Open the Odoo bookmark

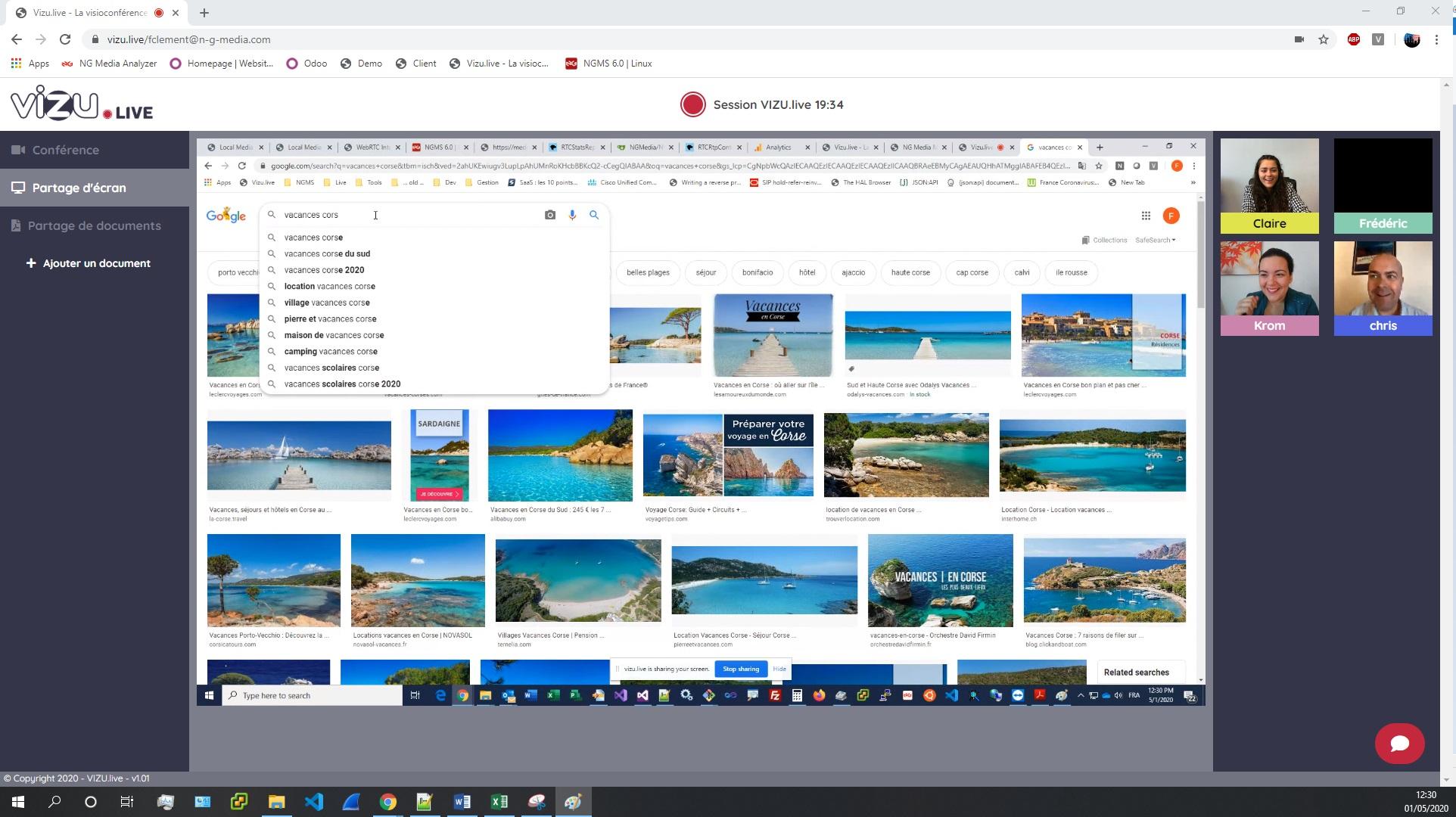(x=306, y=64)
